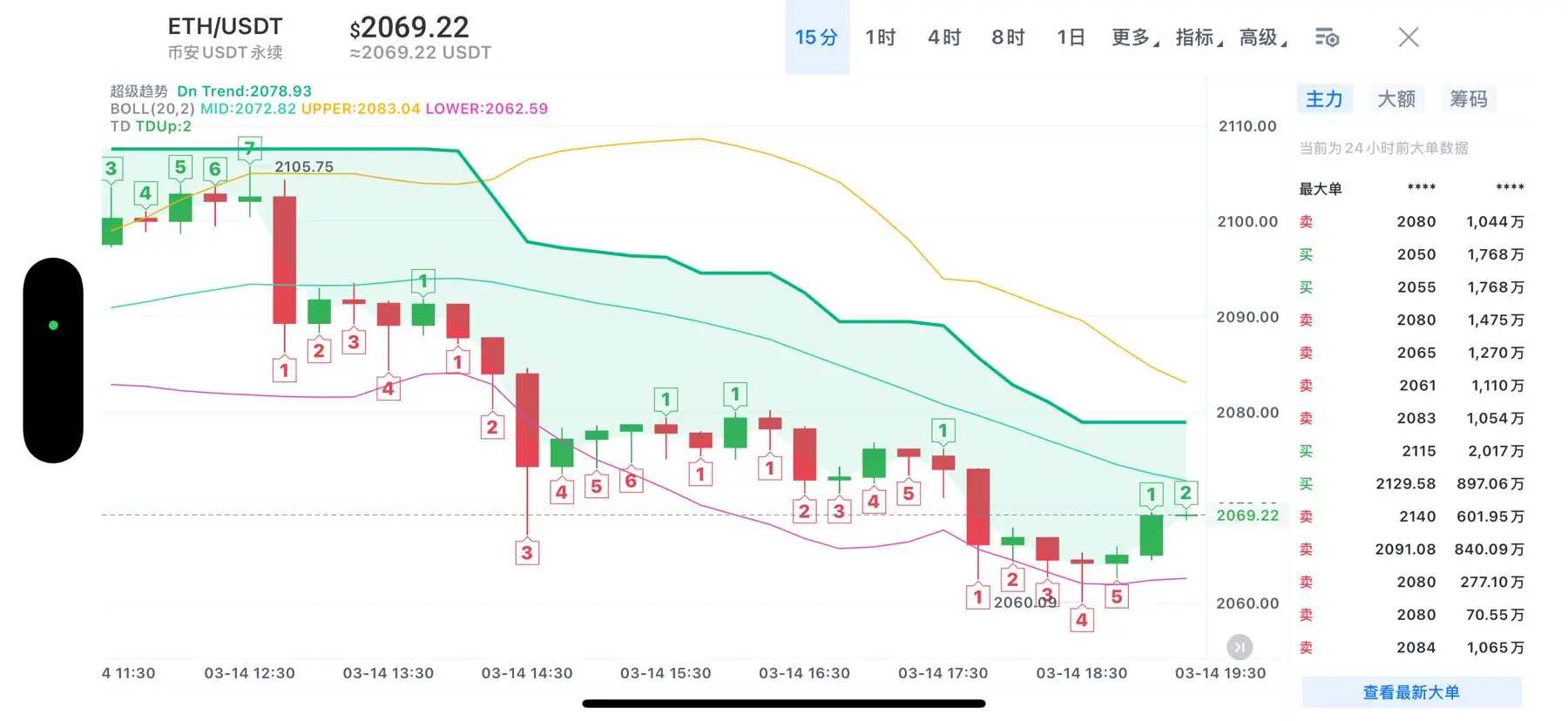
Task: Choose the 8时 timeframe
Action: click(1008, 37)
